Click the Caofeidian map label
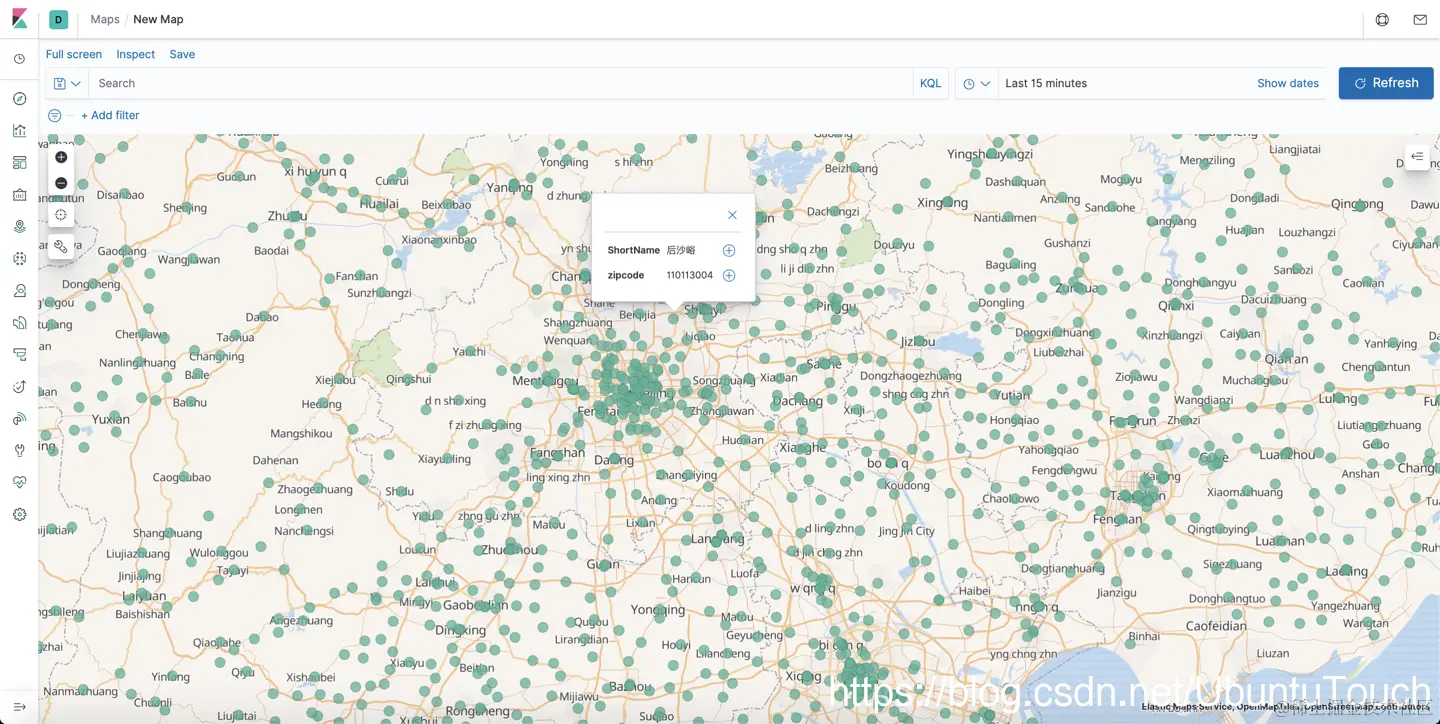Screen dimensions: 1440x724 coord(1217,625)
